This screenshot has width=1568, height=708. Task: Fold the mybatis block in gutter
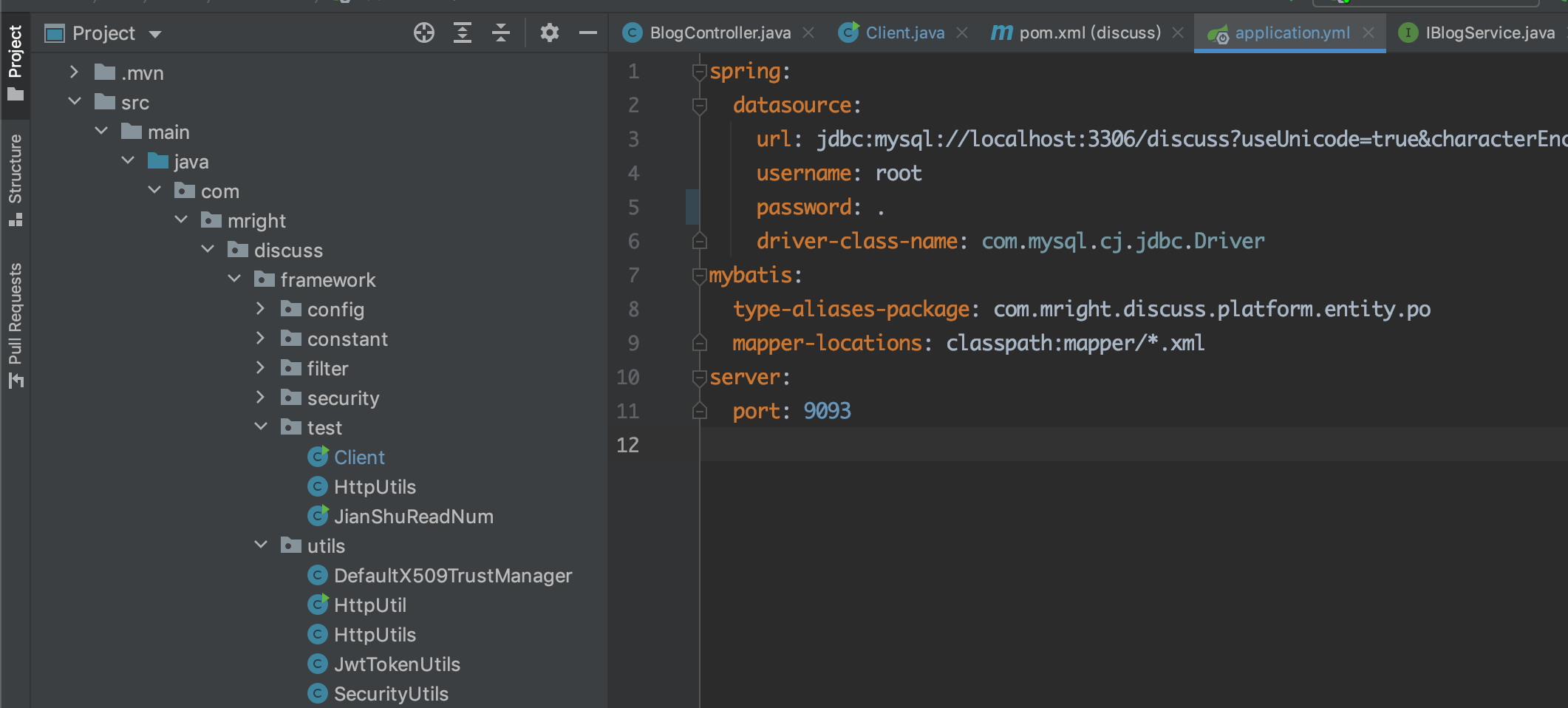(699, 276)
